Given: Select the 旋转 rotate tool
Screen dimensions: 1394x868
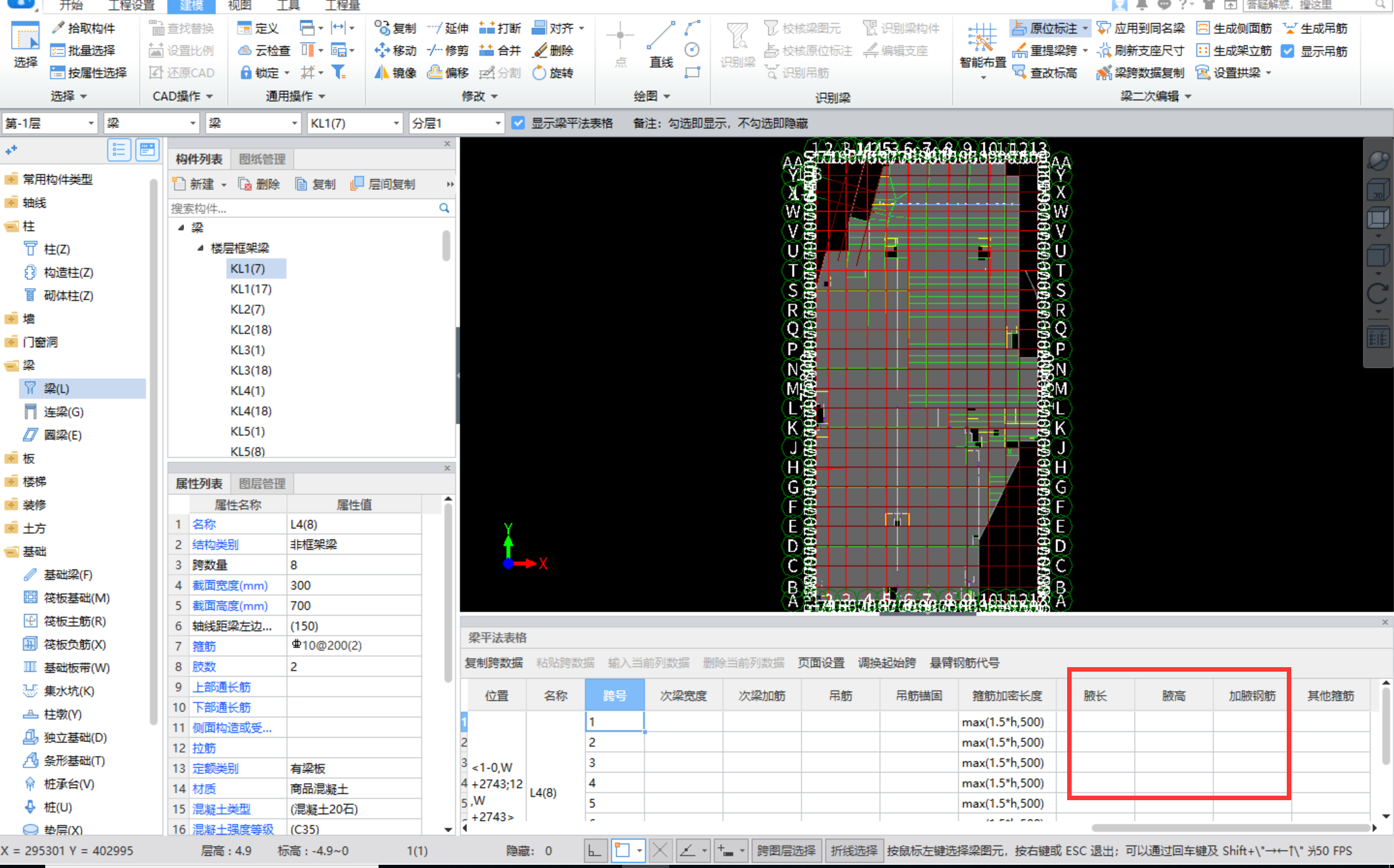Looking at the screenshot, I should (x=553, y=72).
